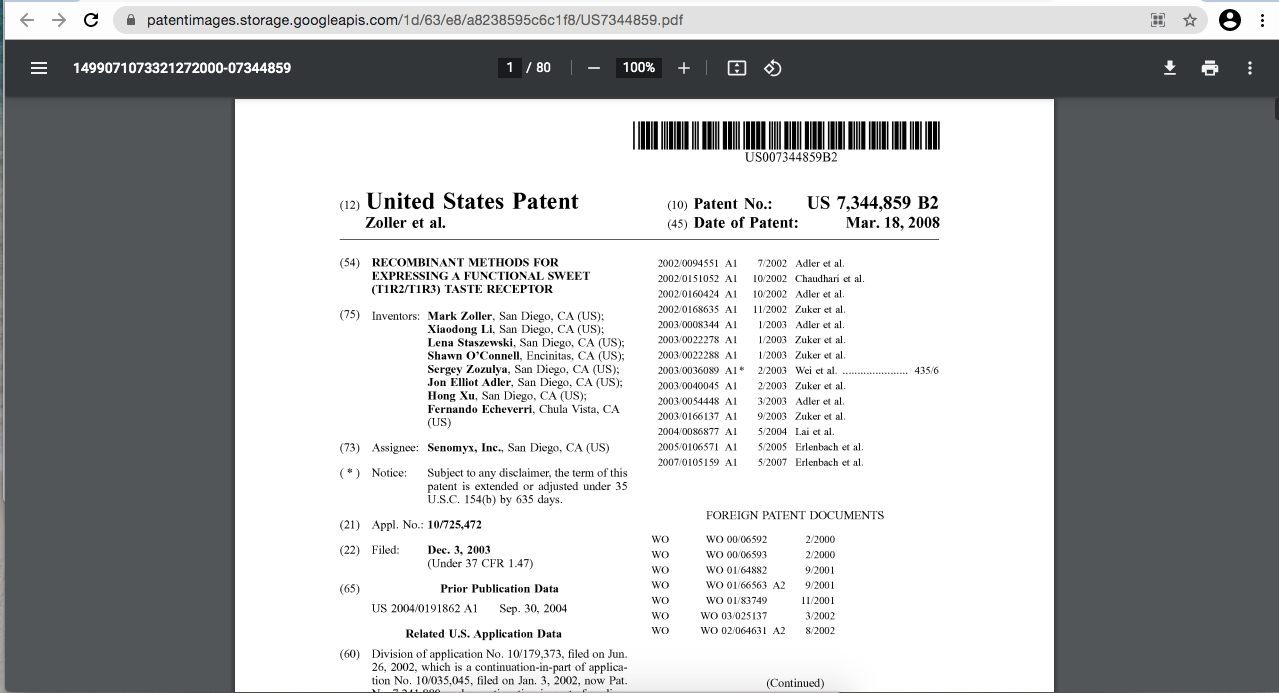1279x693 pixels.
Task: Click foreign document 'WO 03/025137'
Action: (734, 616)
